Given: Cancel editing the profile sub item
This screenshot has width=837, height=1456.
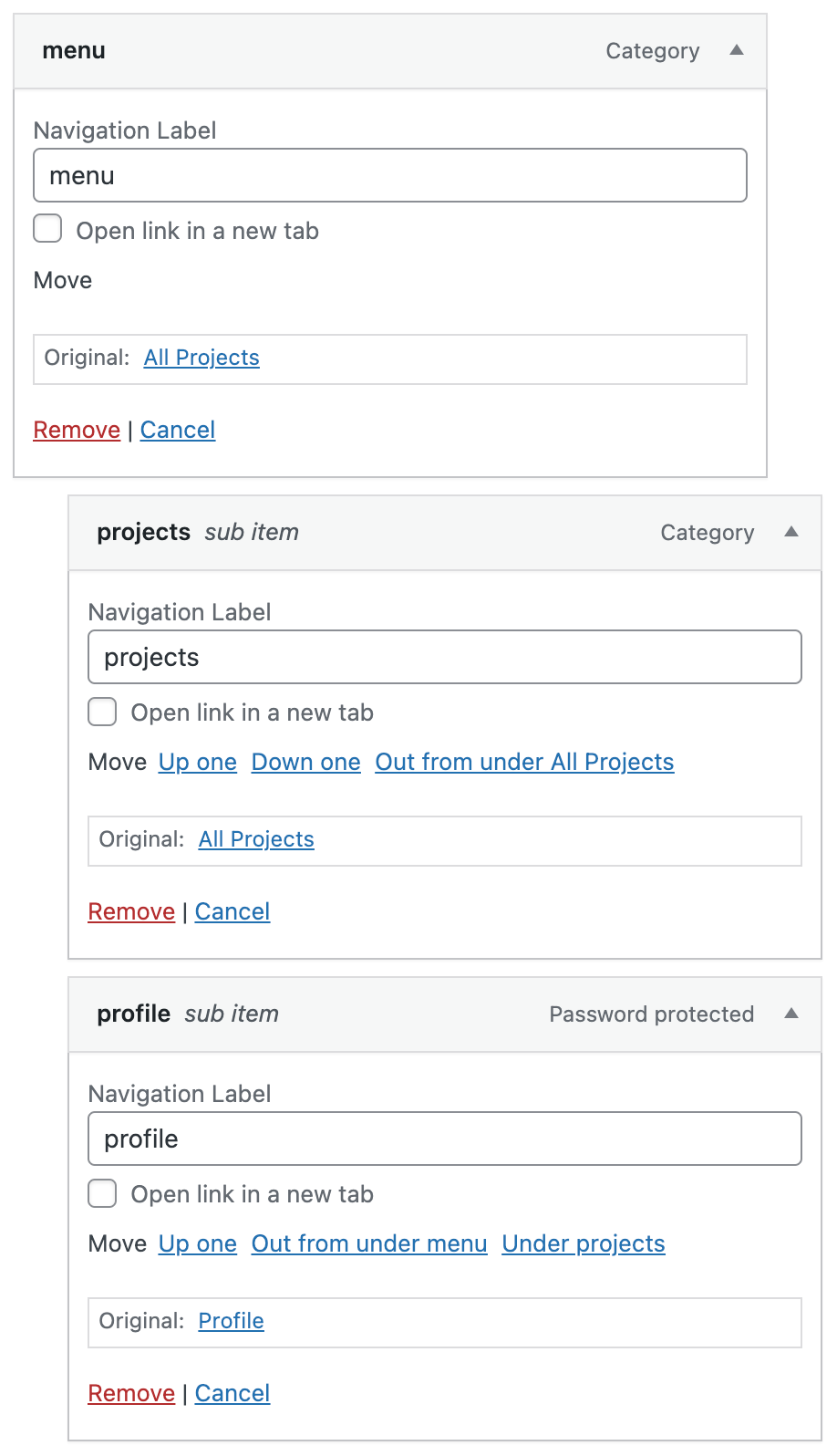Looking at the screenshot, I should pos(232,1393).
